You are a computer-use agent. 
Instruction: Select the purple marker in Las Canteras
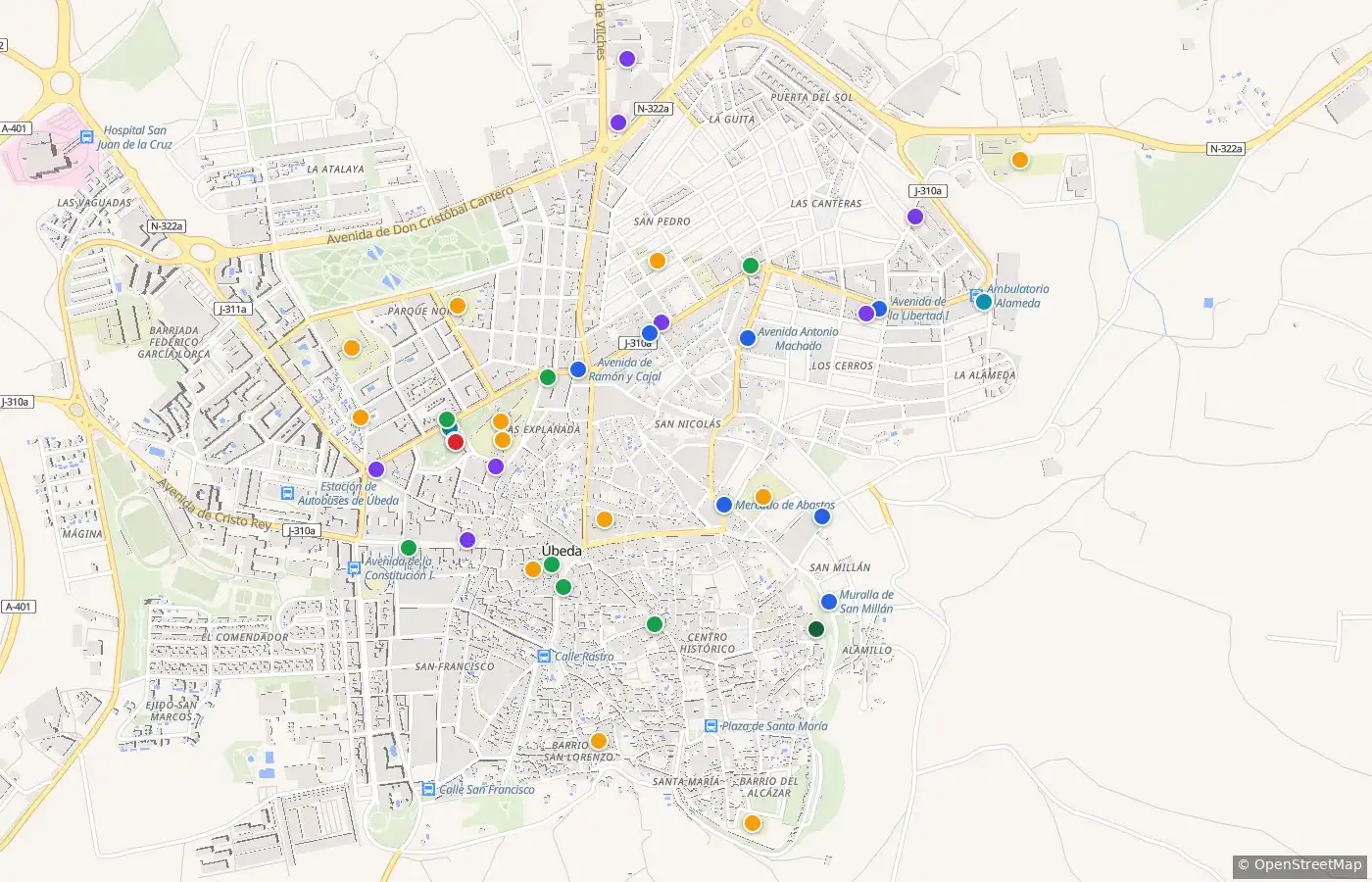[915, 217]
